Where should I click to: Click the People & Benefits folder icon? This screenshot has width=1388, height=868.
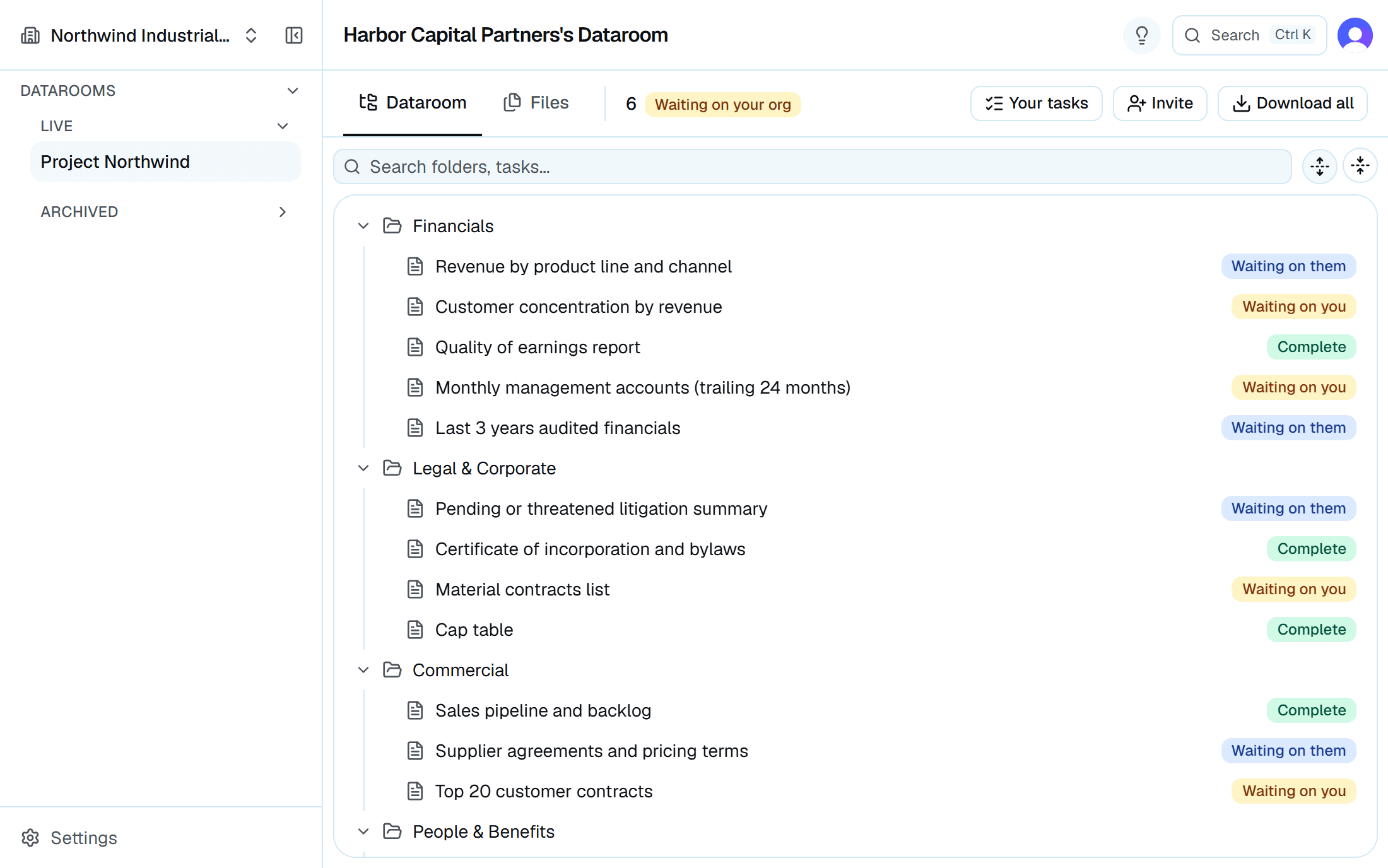pyautogui.click(x=392, y=831)
